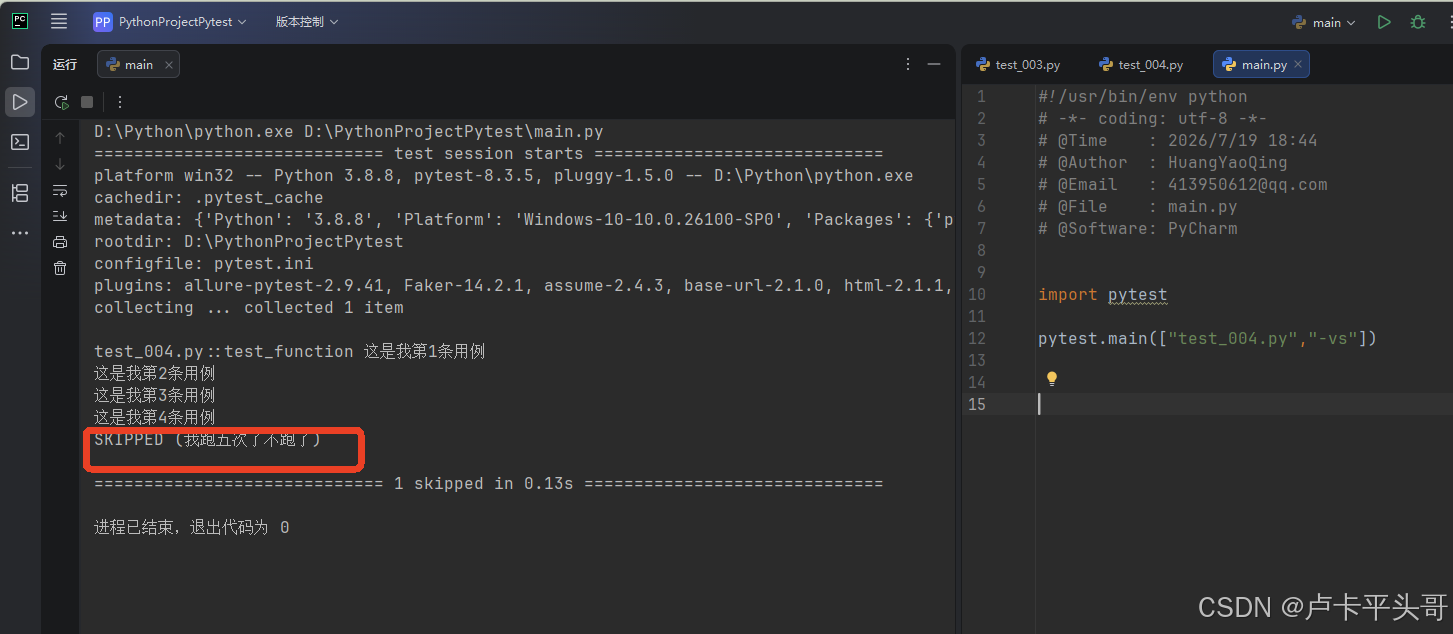Open the 版本控制 dropdown menu
Screen dimensions: 1453x634
[307, 22]
